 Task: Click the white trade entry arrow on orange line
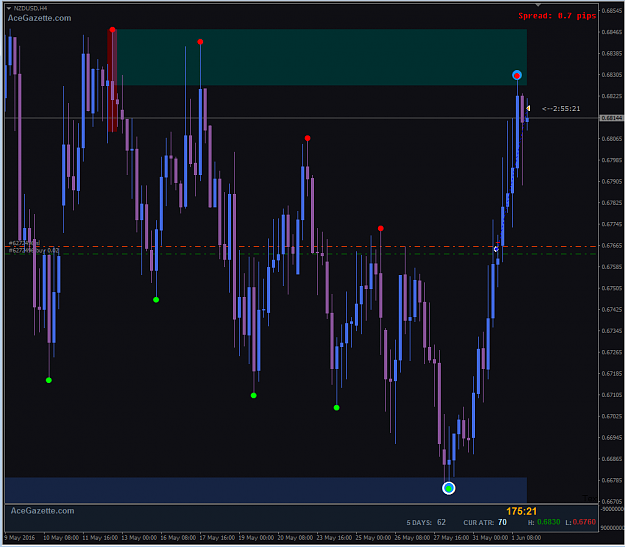496,249
